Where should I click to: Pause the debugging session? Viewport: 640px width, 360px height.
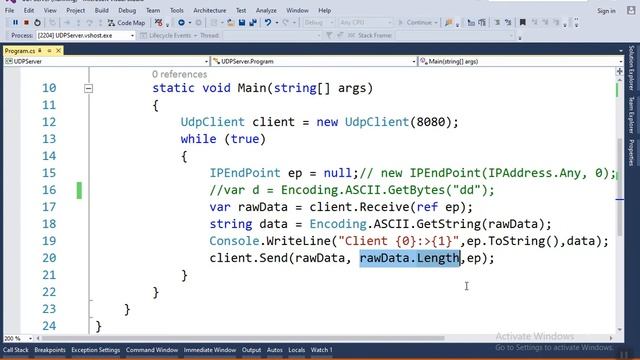pyautogui.click(x=16, y=23)
